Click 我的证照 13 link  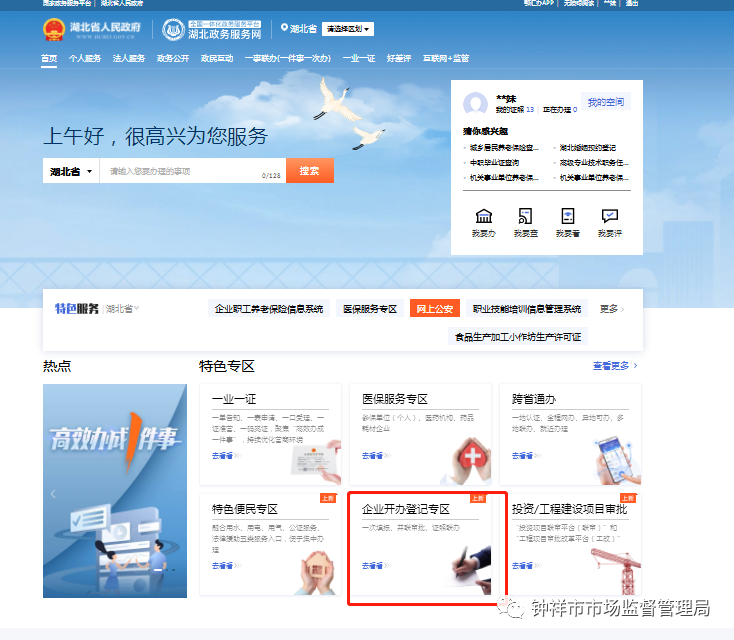[515, 110]
